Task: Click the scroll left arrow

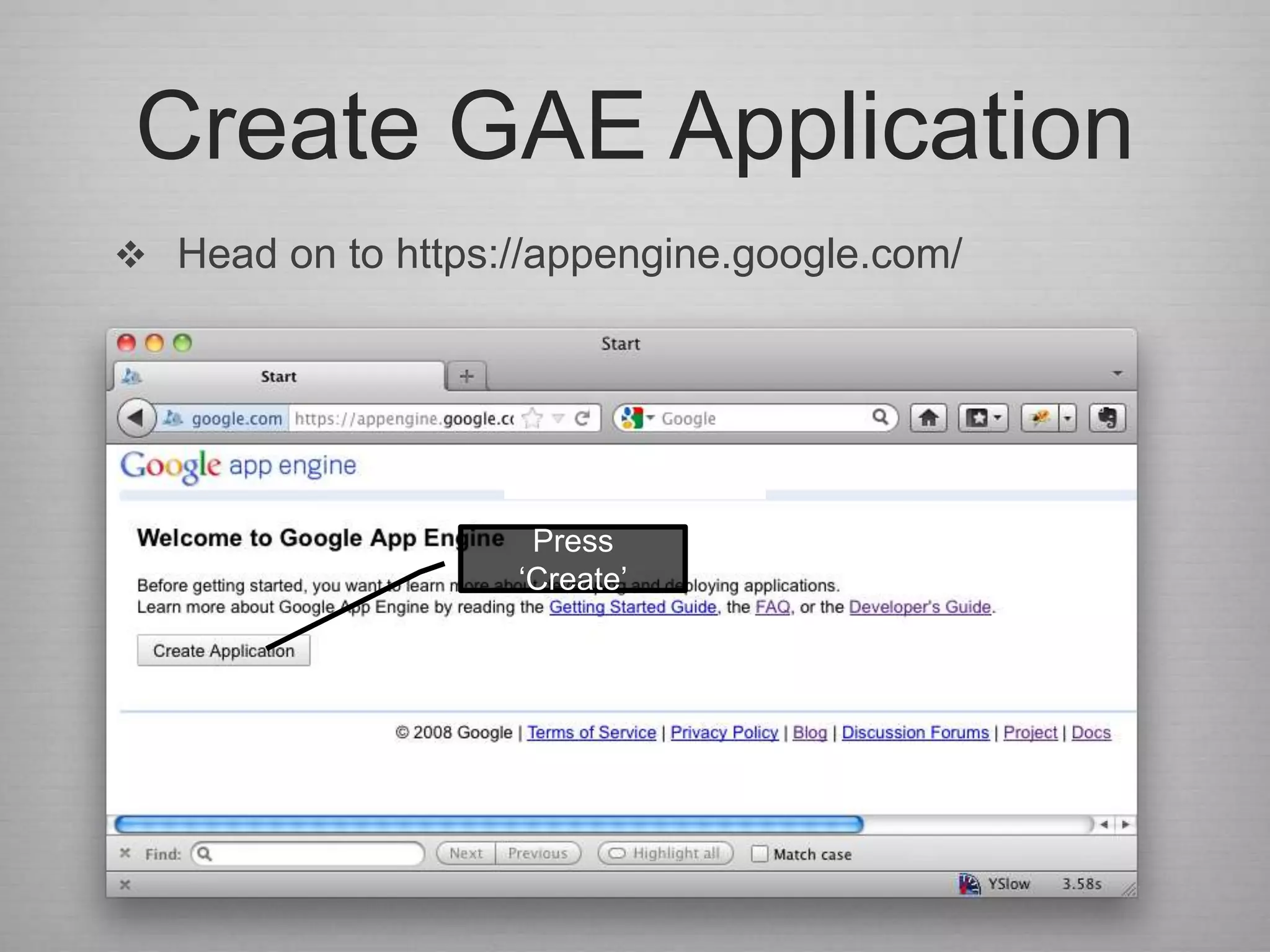Action: point(1104,824)
